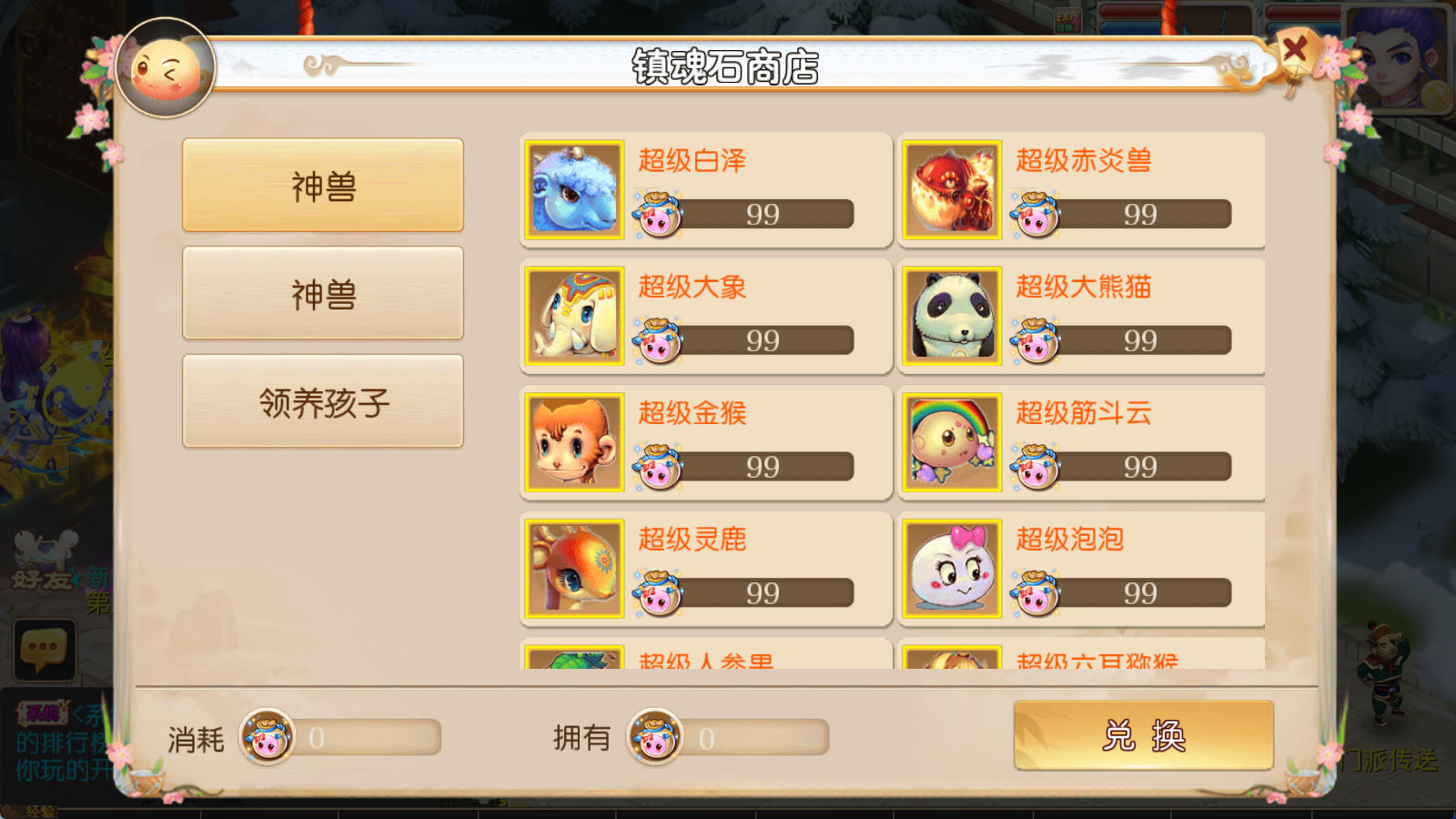Choose the 超级大象 elephant icon
The height and width of the screenshot is (819, 1456).
(x=574, y=316)
